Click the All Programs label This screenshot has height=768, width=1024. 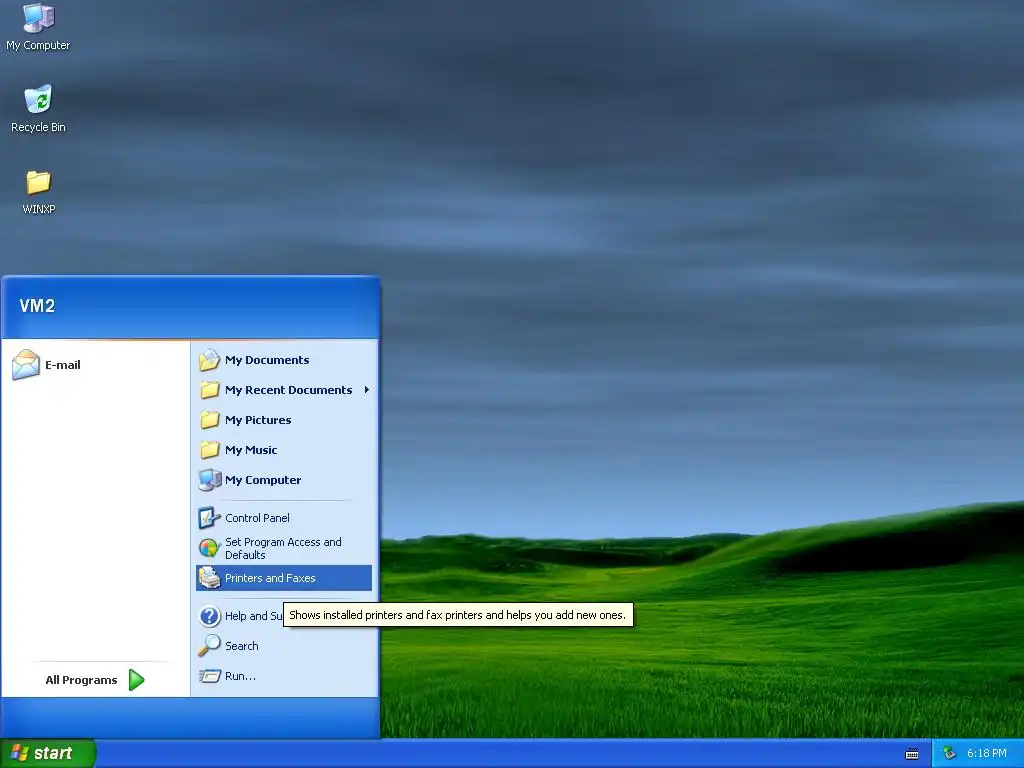(x=81, y=680)
